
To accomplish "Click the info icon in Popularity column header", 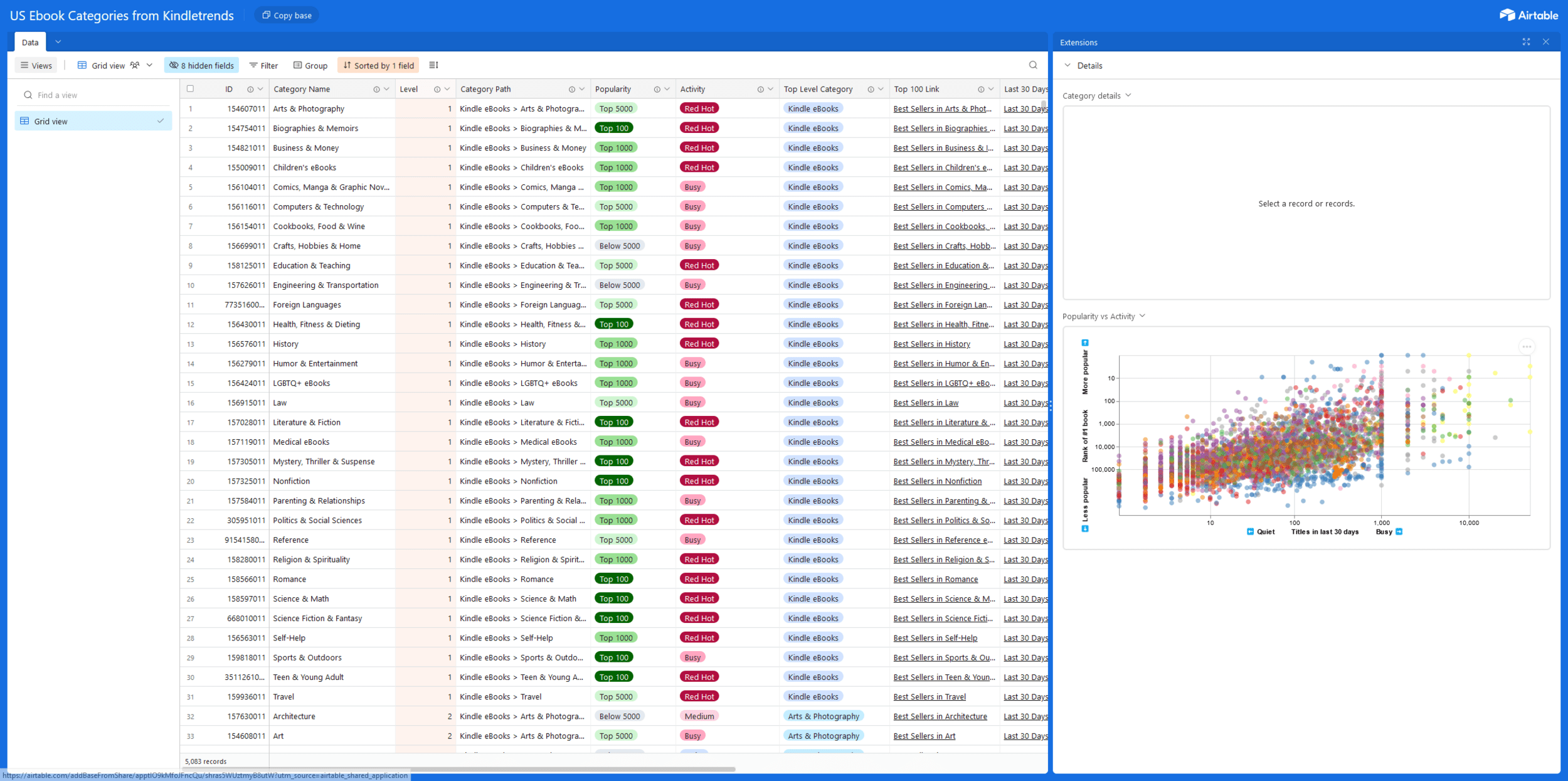I will pyautogui.click(x=657, y=90).
